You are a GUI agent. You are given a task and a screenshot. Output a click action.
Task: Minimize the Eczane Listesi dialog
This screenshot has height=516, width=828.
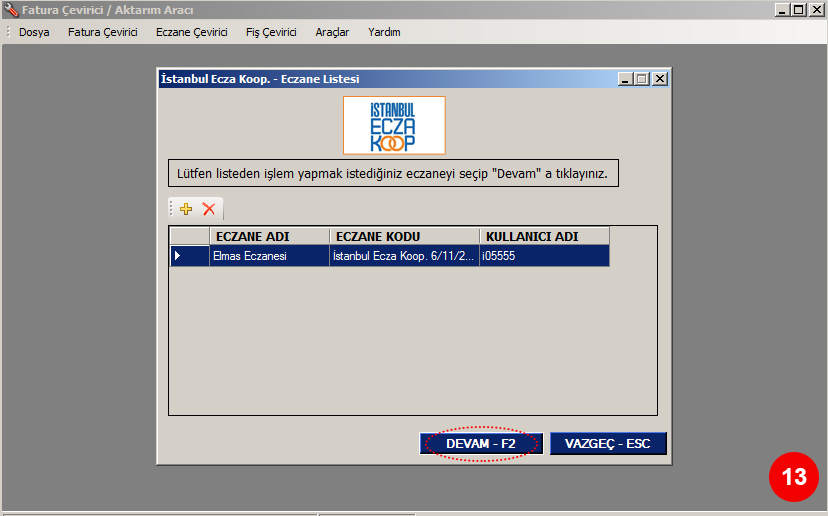click(x=625, y=79)
